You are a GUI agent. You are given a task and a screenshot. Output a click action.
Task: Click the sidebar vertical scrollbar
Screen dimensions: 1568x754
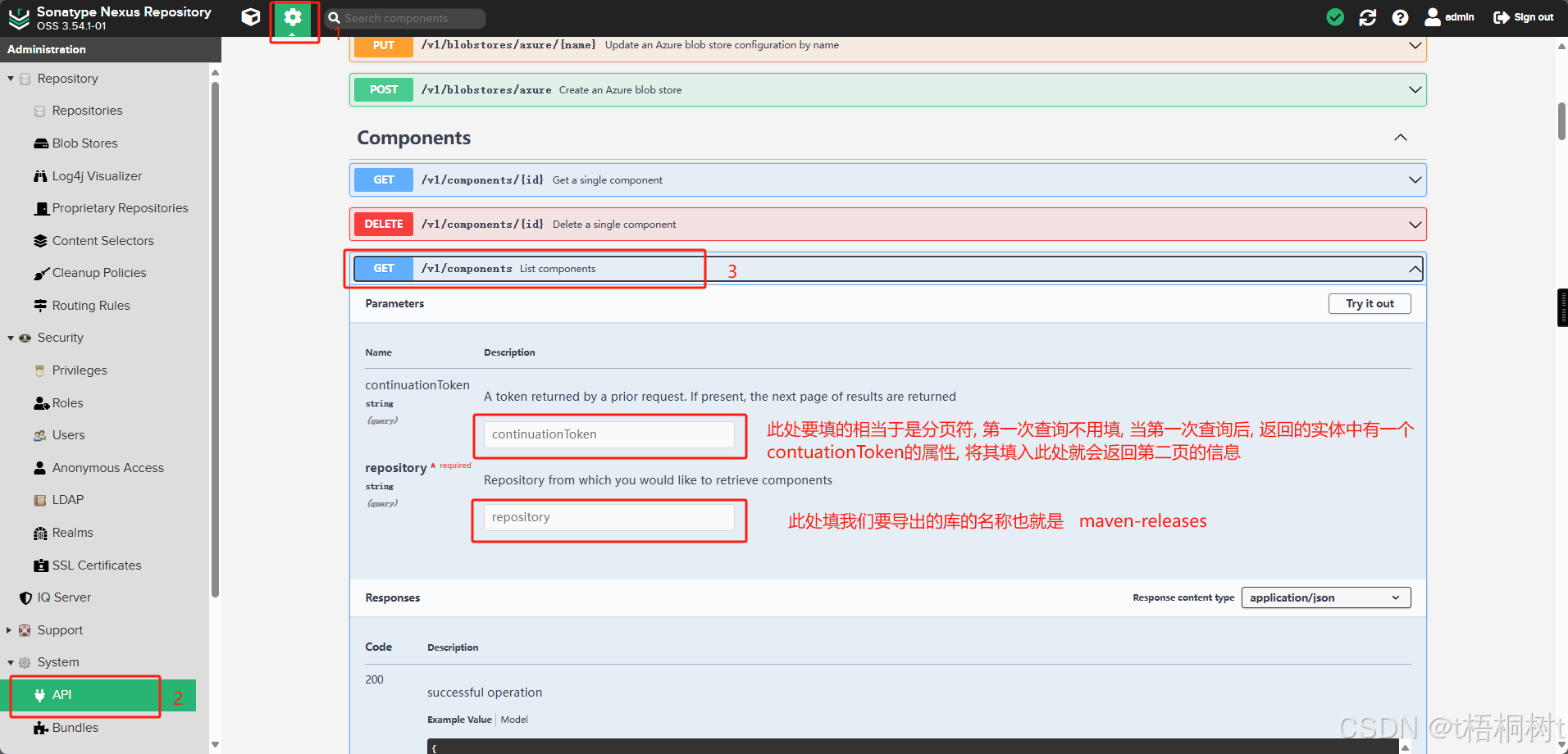pyautogui.click(x=215, y=340)
